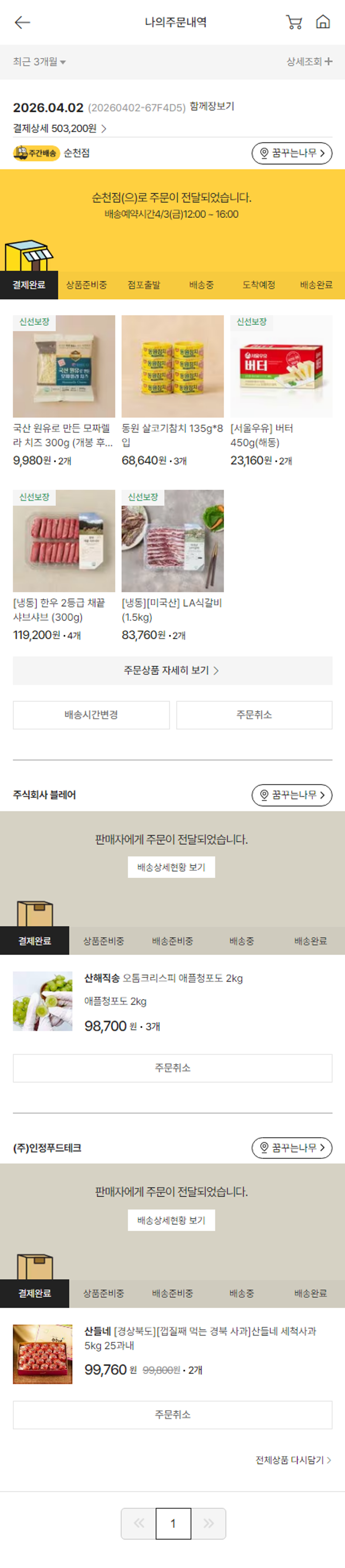Open the 최근 3개월 period dropdown
345x1568 pixels.
40,62
